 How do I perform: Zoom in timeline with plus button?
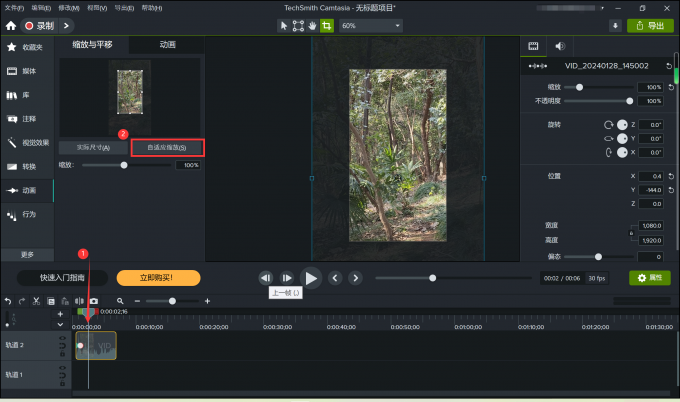pyautogui.click(x=207, y=301)
